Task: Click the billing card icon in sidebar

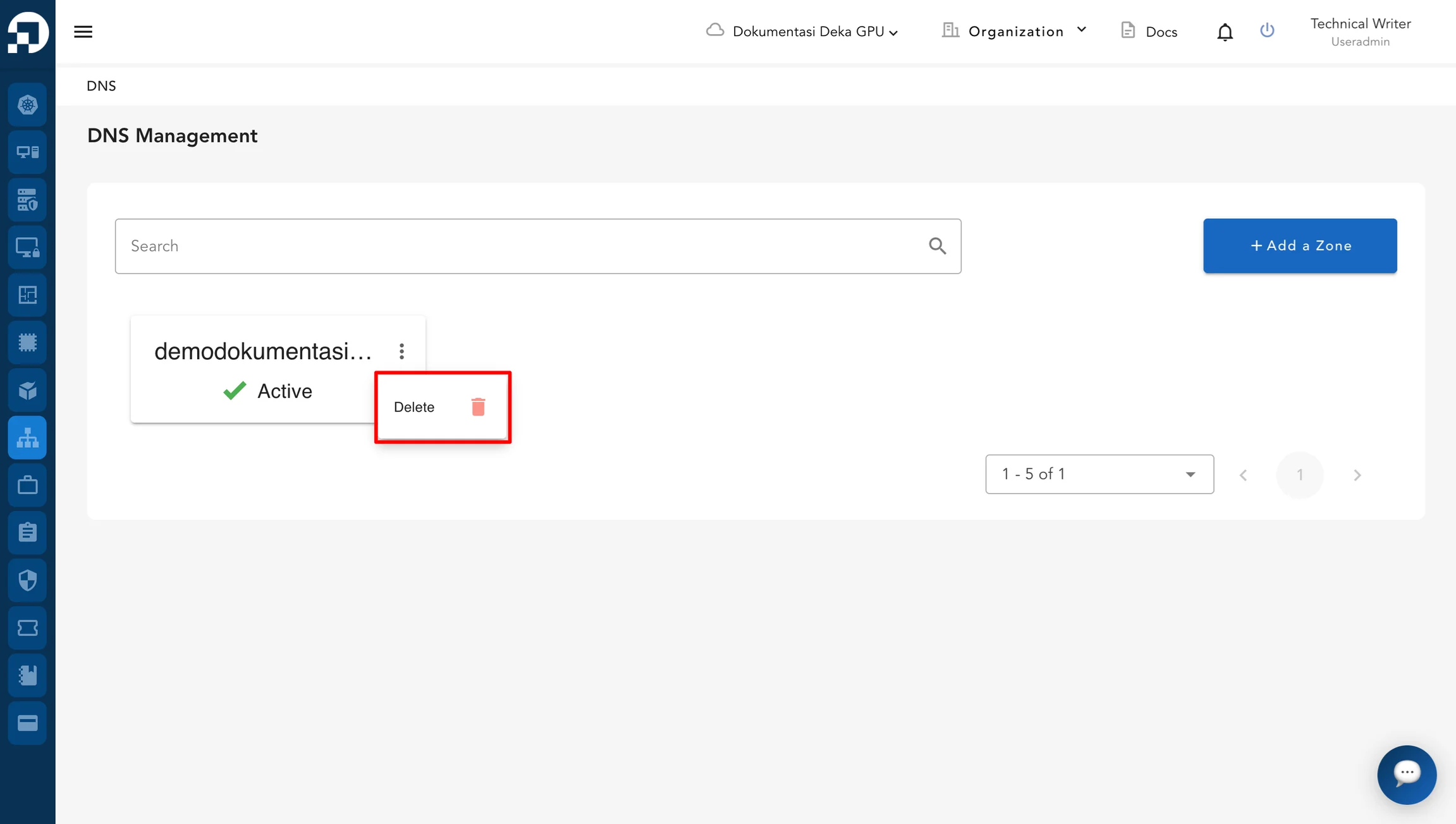Action: point(27,723)
